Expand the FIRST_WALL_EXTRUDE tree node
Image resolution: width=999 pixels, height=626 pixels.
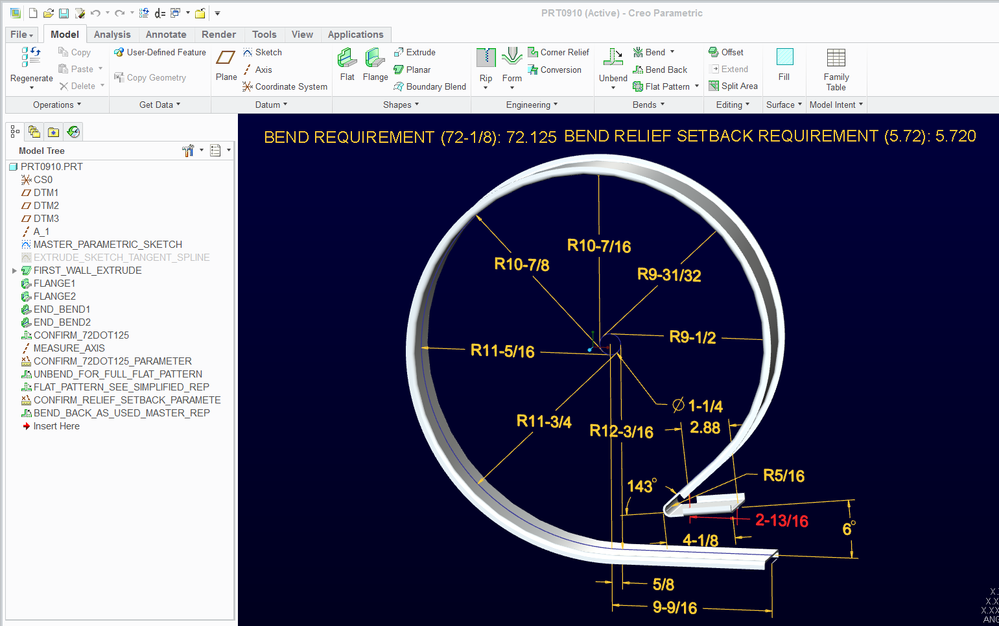[14, 271]
